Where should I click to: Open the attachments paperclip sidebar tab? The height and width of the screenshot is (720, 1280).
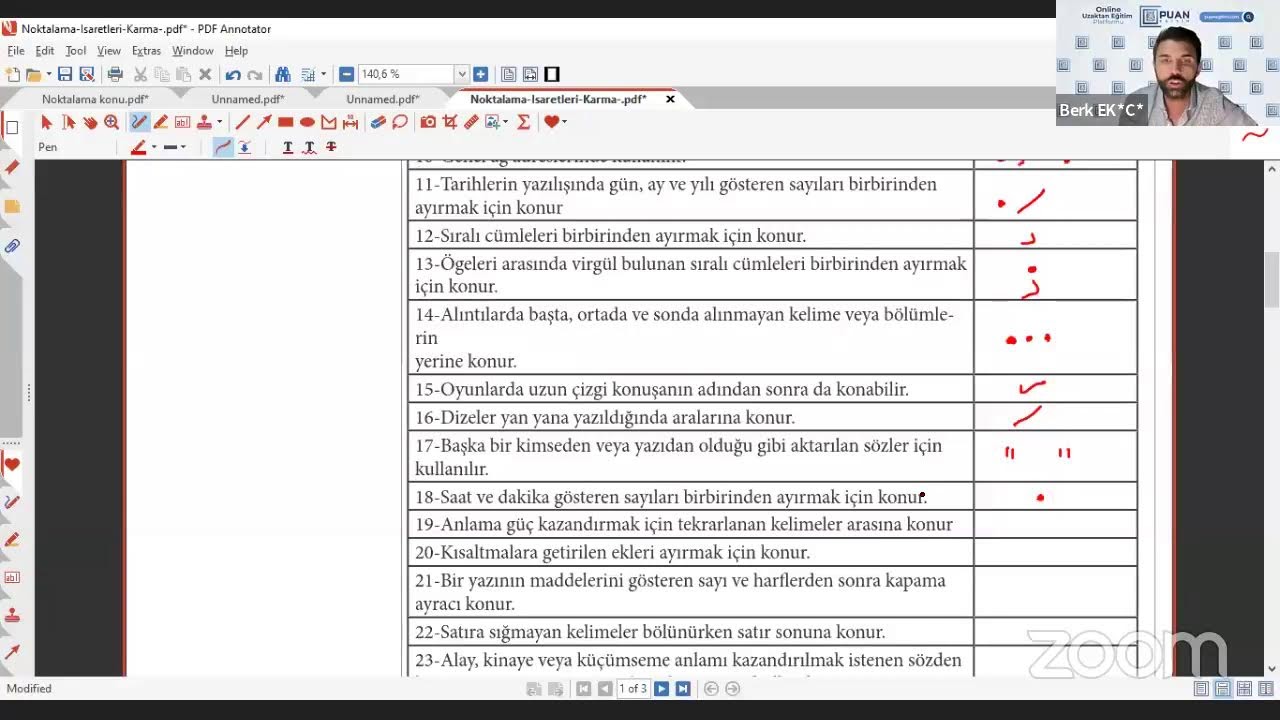(x=12, y=246)
